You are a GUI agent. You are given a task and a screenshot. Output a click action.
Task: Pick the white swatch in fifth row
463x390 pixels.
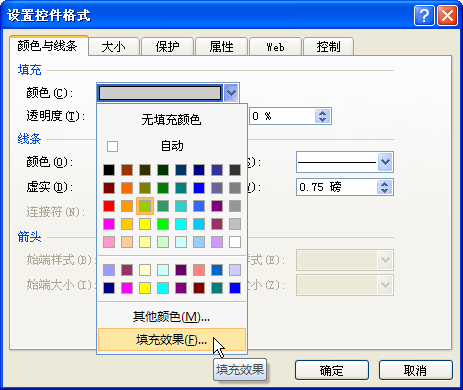pos(235,242)
